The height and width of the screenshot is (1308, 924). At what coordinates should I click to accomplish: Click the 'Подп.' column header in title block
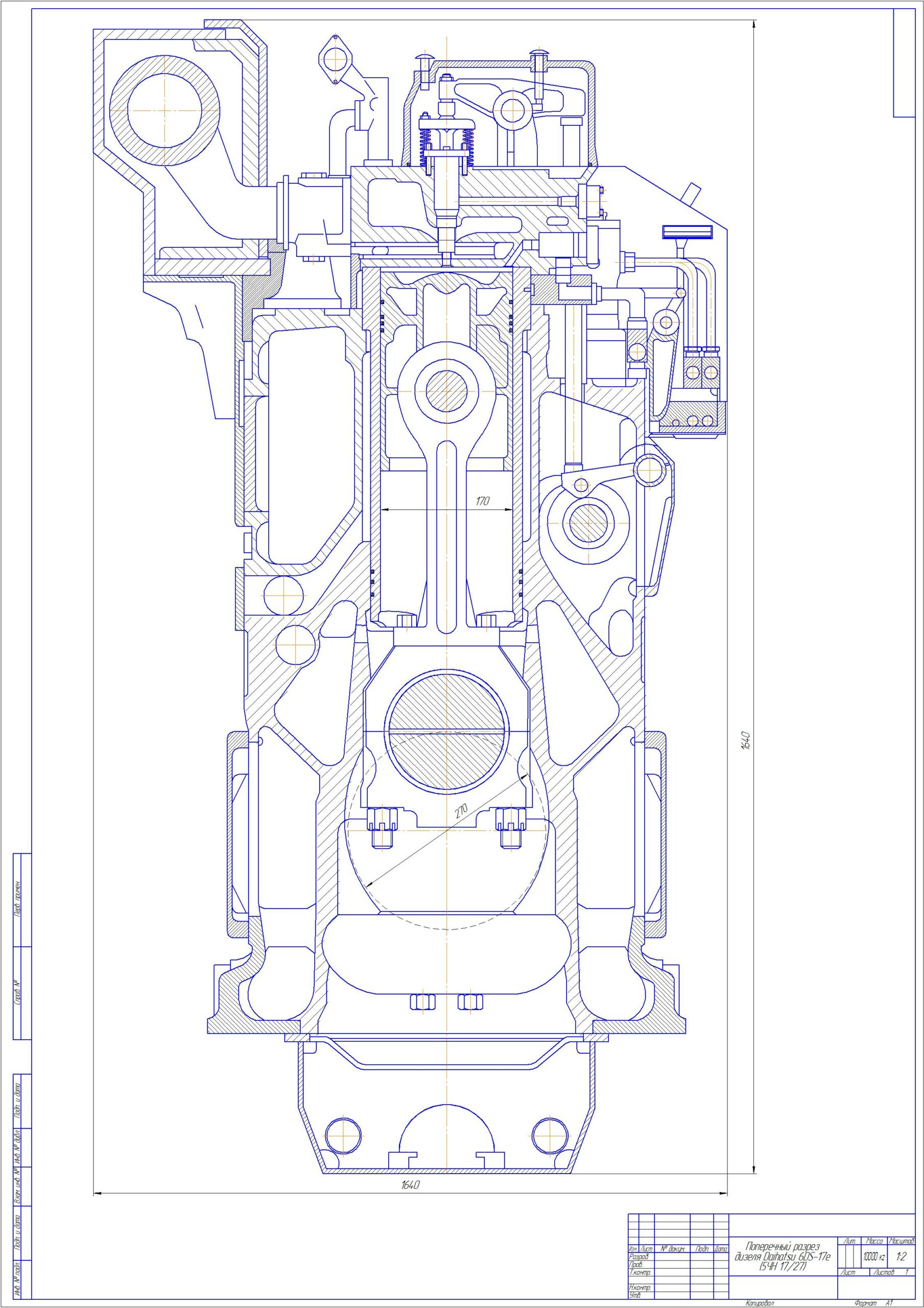[x=702, y=1249]
